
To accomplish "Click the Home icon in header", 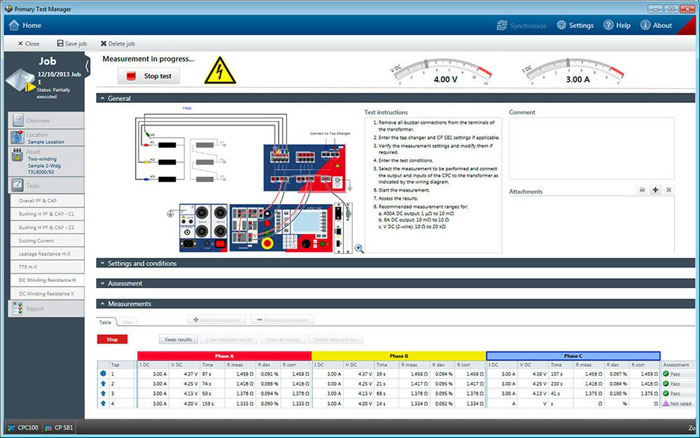I will point(12,25).
